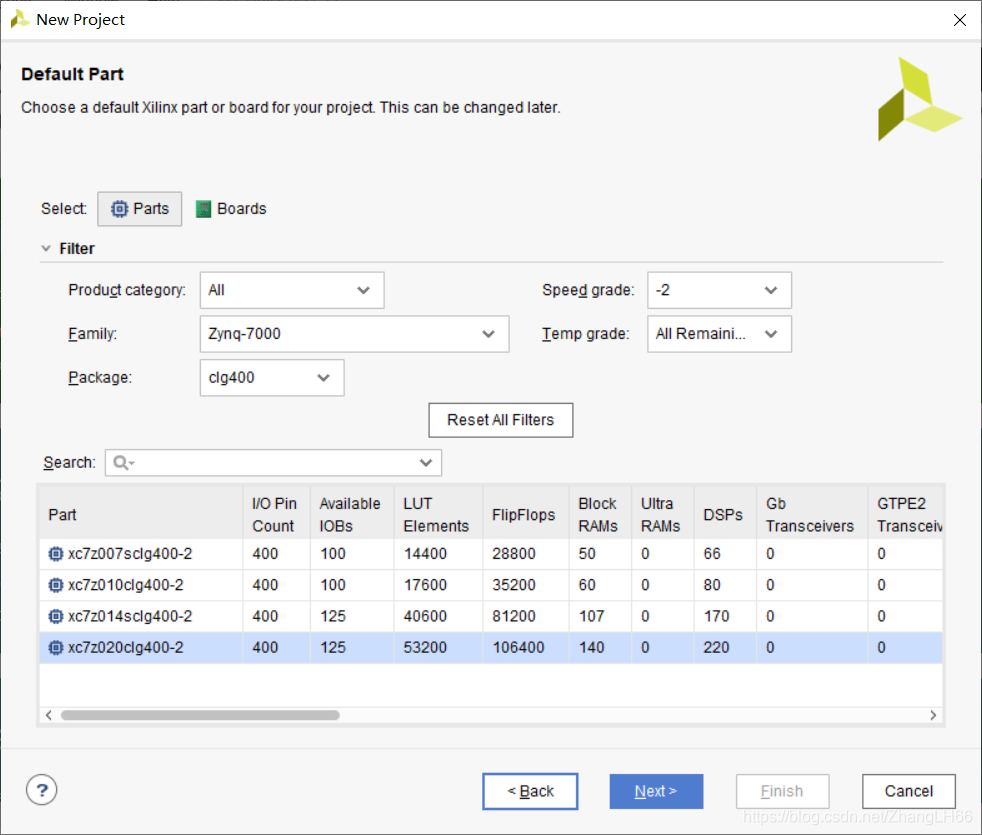Sort by I/O Pin Count column header

click(277, 514)
